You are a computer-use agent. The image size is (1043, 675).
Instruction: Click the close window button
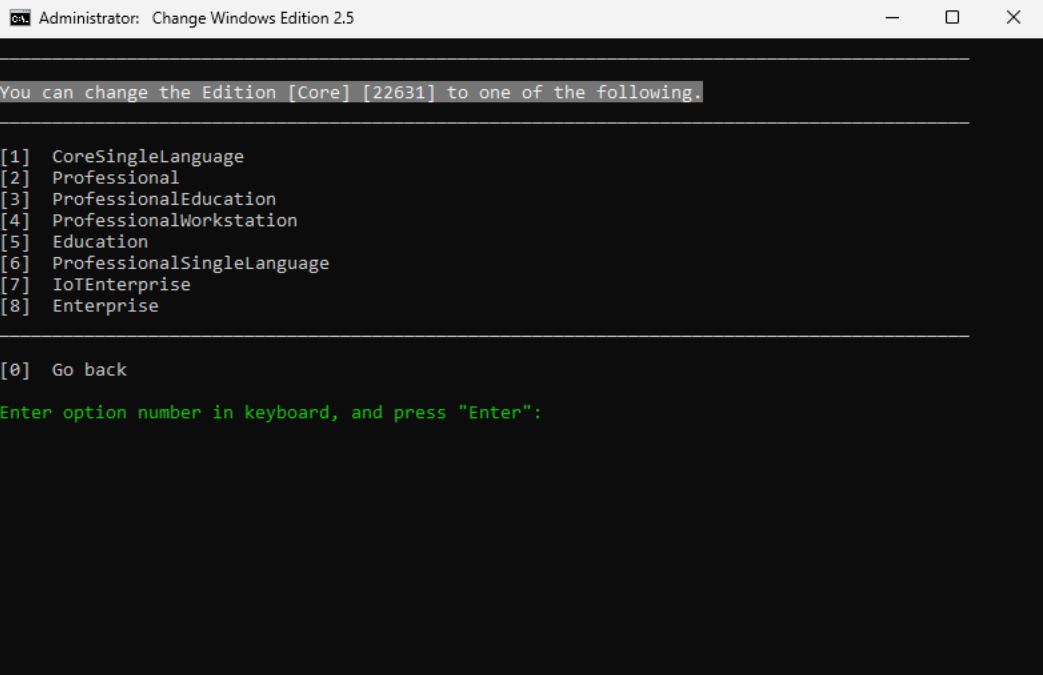point(1014,17)
